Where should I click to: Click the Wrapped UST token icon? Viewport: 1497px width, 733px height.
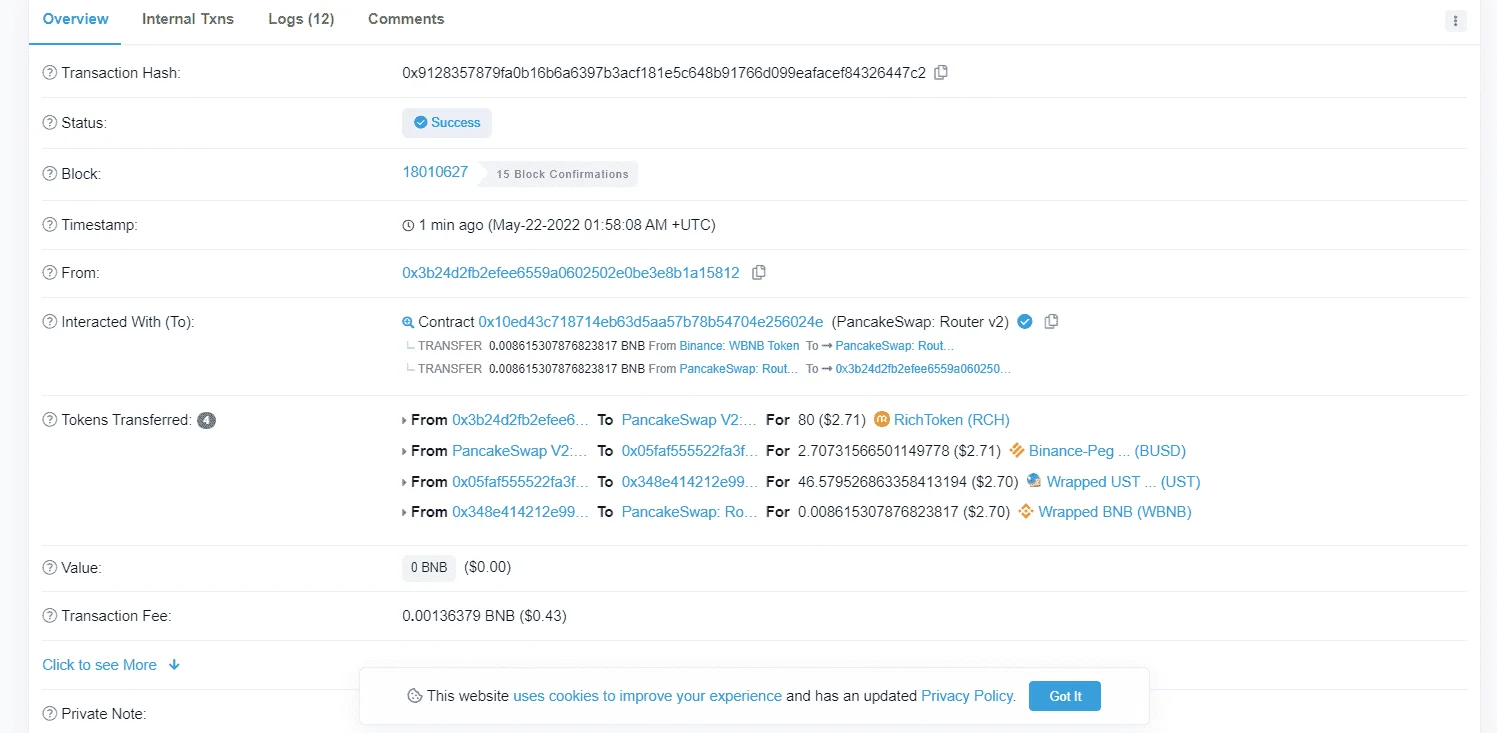[x=1034, y=481]
